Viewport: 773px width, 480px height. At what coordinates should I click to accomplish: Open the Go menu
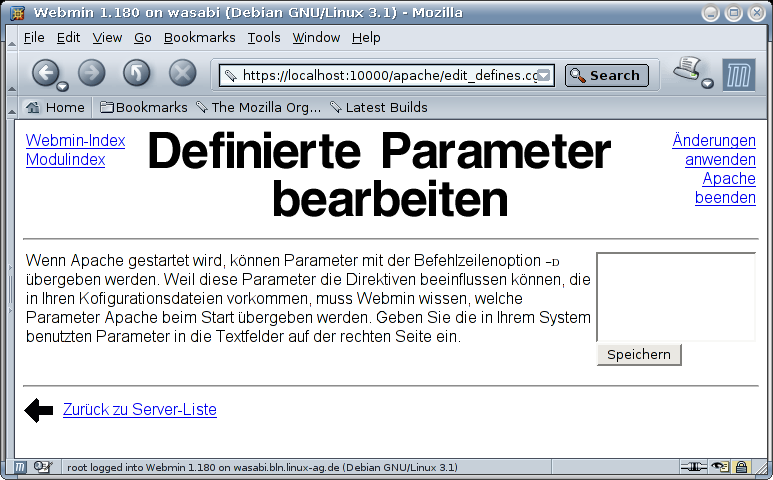pos(142,38)
